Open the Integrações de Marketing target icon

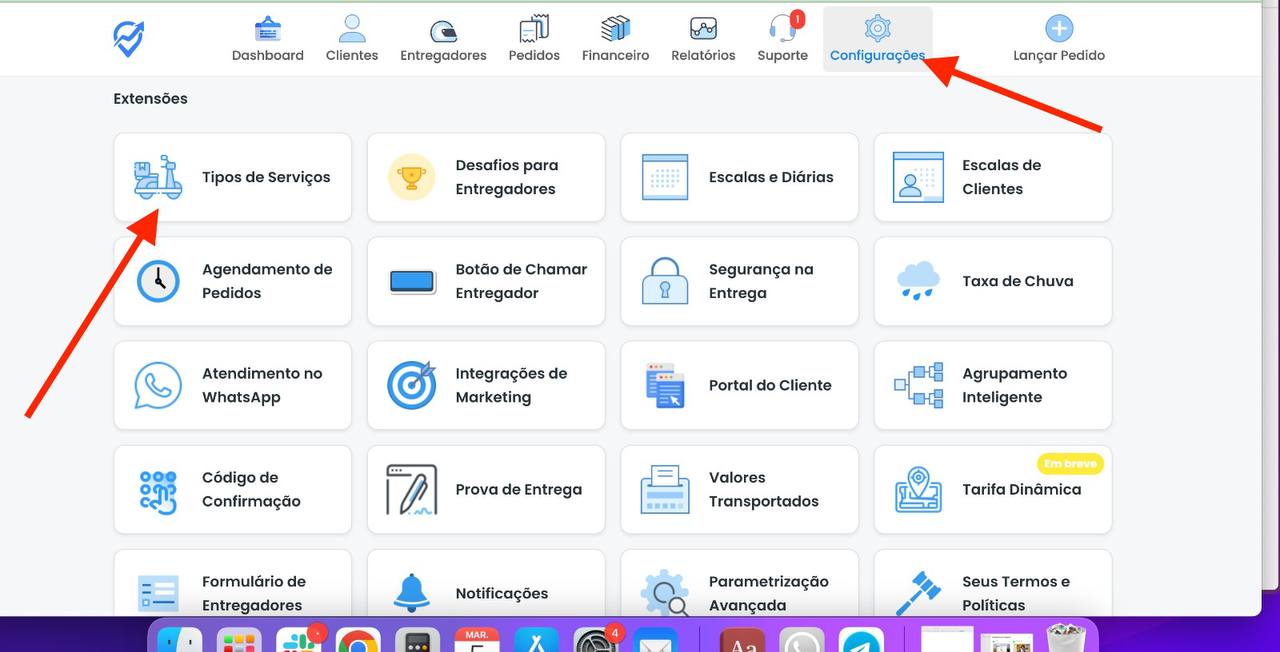click(x=410, y=385)
